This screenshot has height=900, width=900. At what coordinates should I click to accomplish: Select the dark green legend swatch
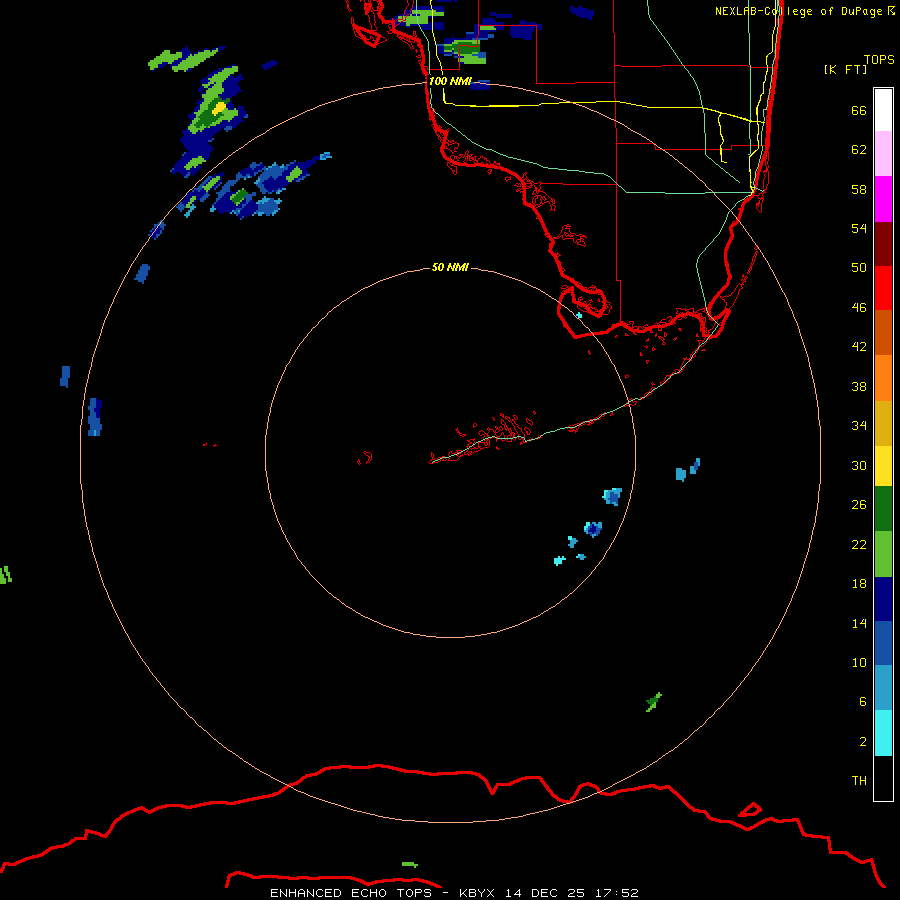pos(883,509)
